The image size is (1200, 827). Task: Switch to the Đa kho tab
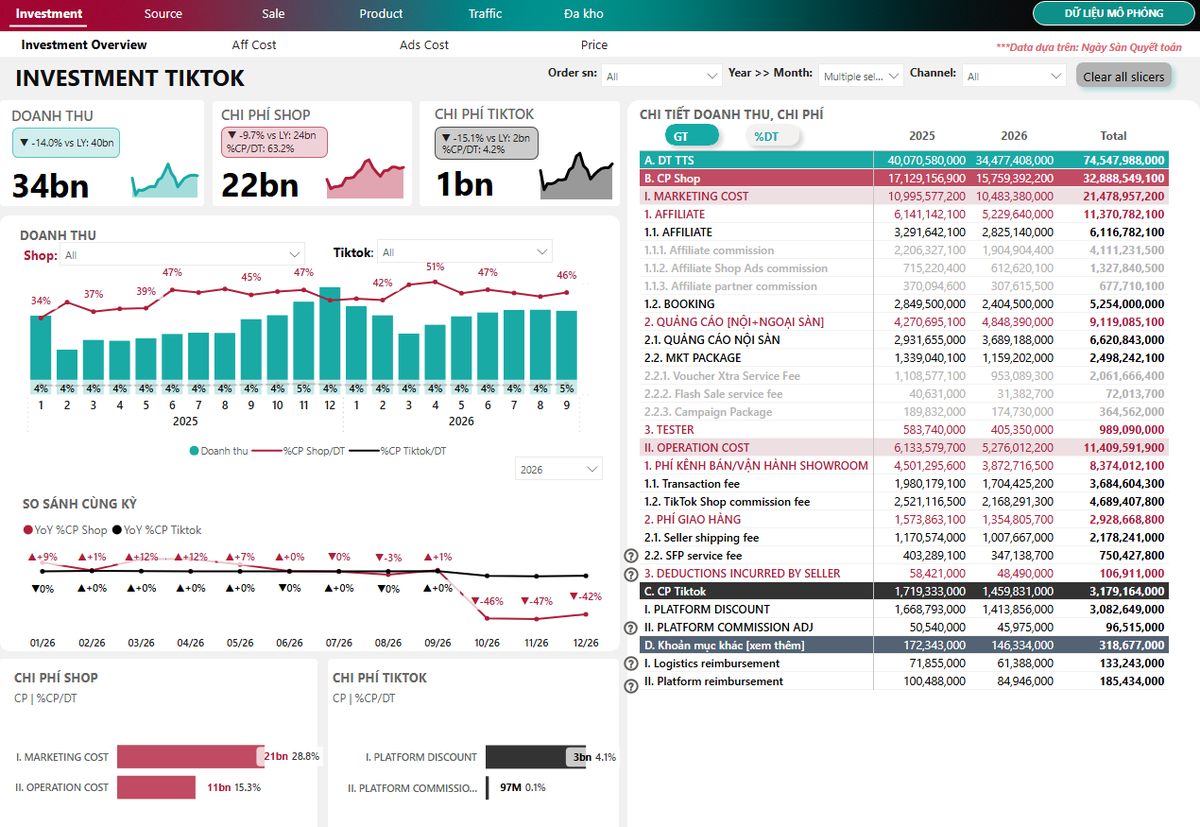pos(584,14)
